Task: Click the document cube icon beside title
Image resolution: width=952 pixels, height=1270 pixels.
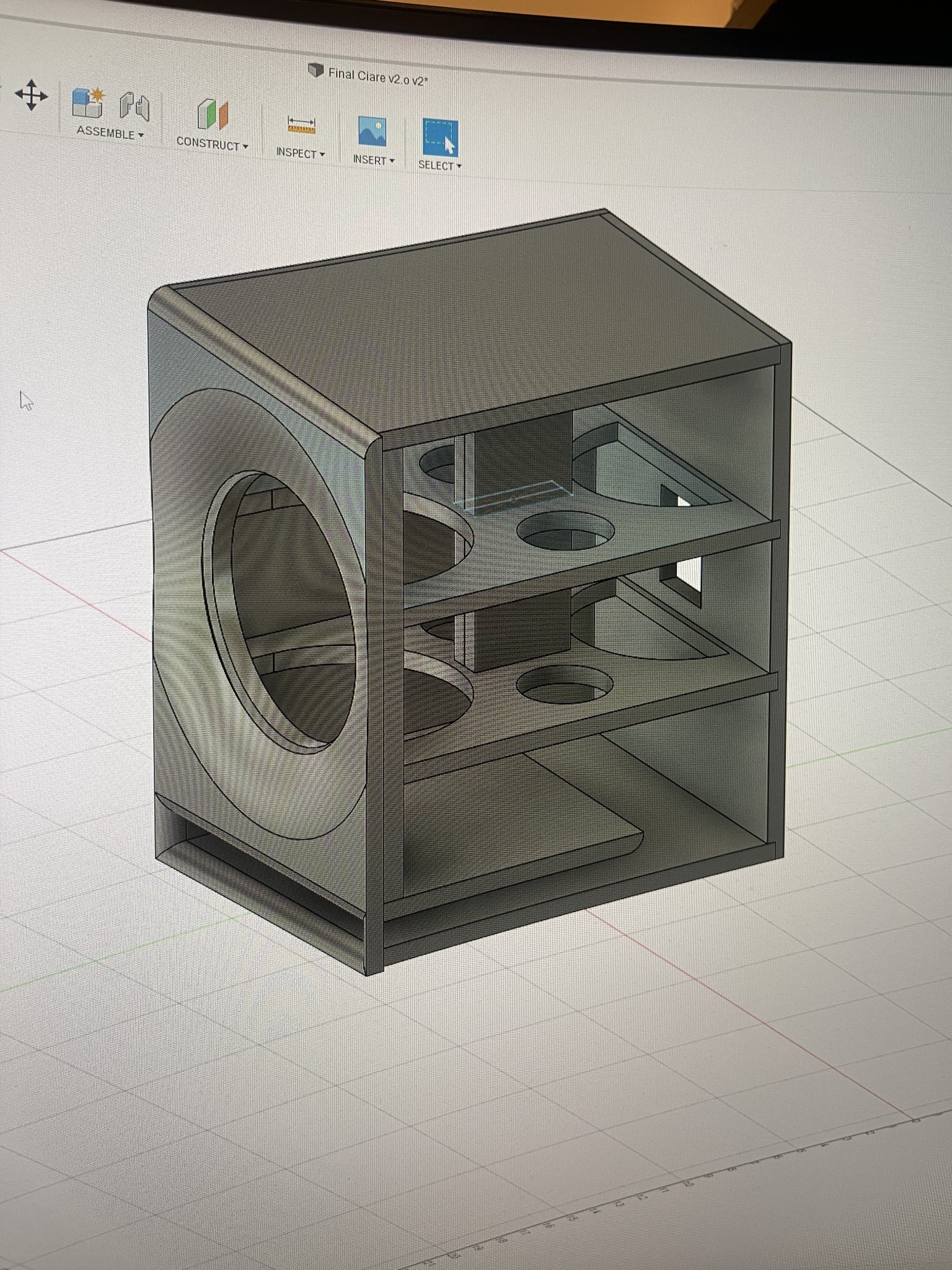Action: [x=316, y=71]
